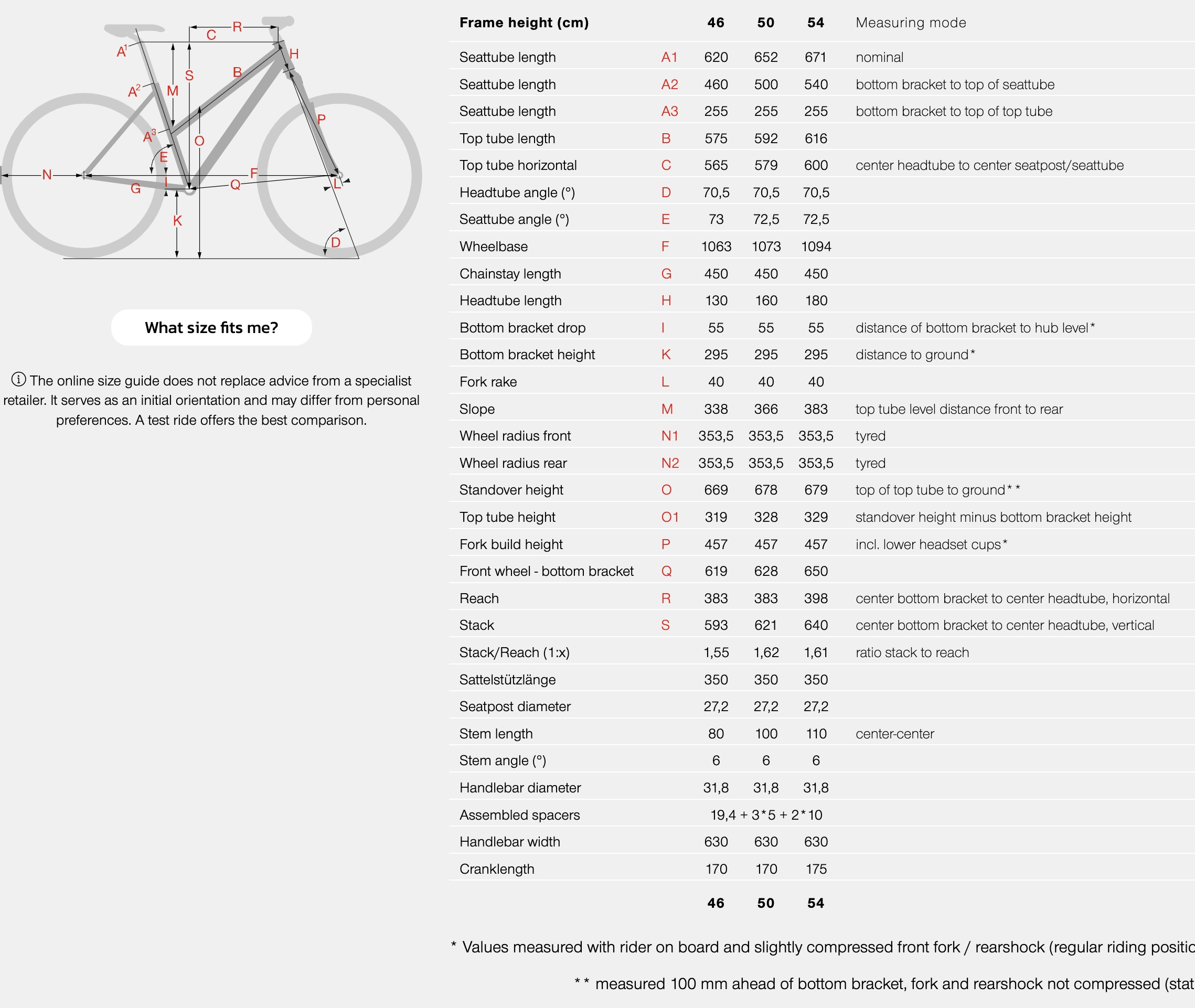Viewport: 1195px width, 1008px height.
Task: Click the 'What size fits me?' button
Action: tap(211, 327)
